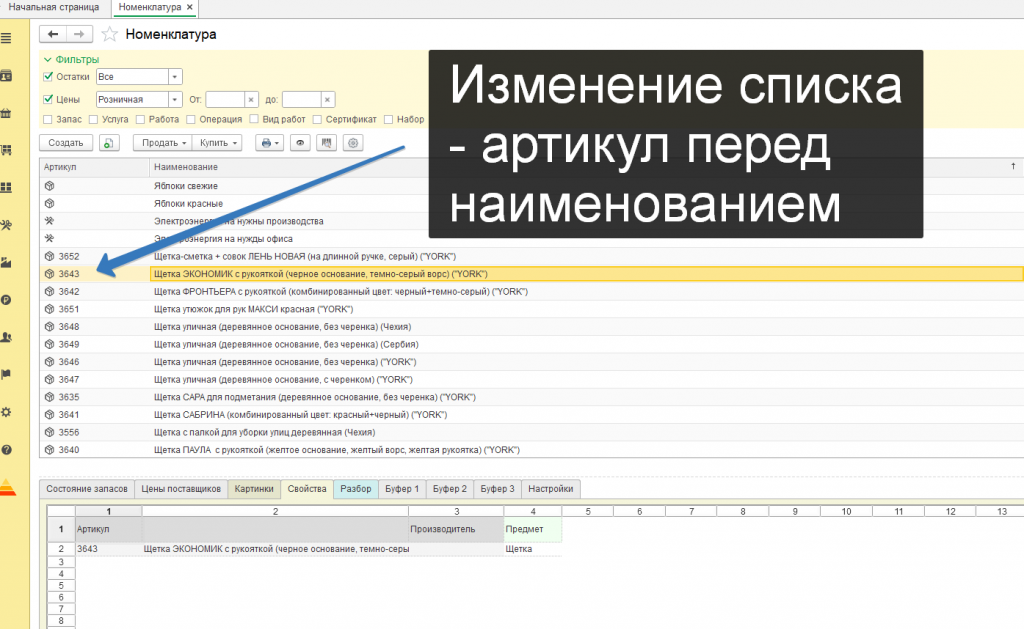Toggle the Остатки checkbox

(x=48, y=76)
